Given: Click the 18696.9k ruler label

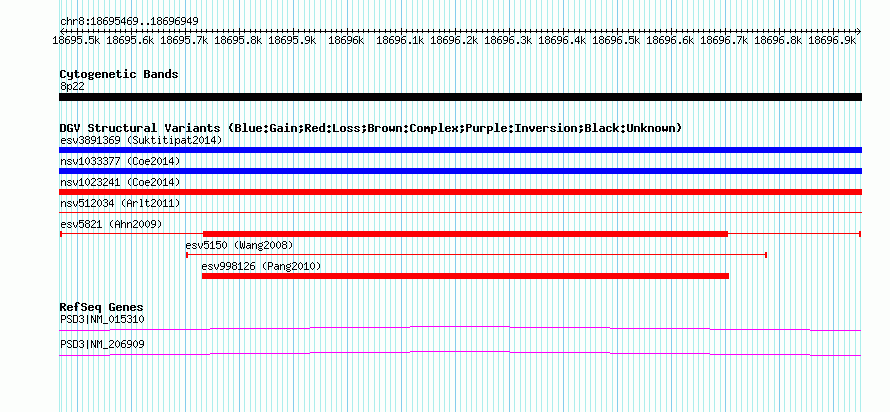Looking at the screenshot, I should 832,41.
